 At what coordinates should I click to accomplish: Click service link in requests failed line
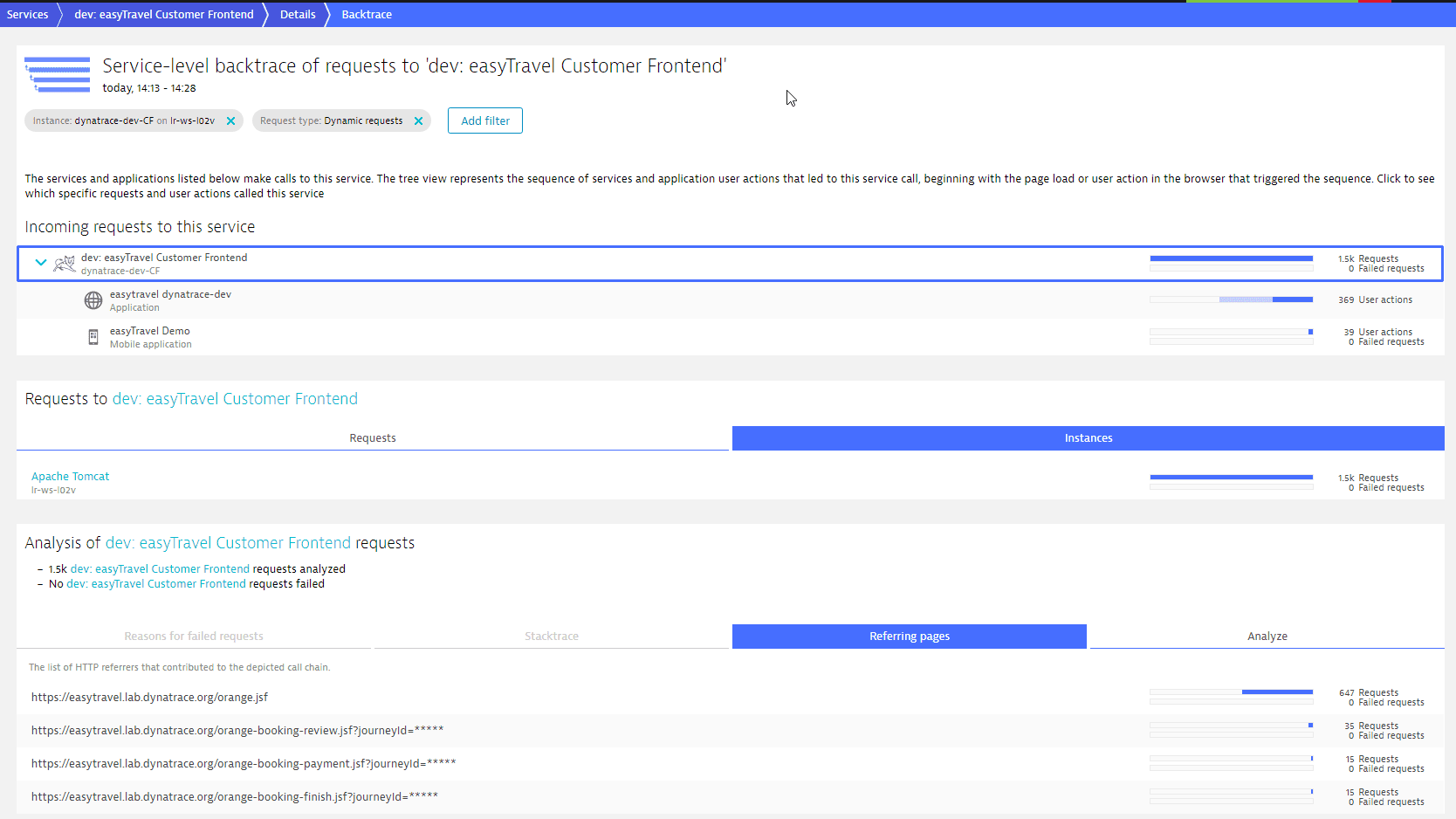tap(156, 584)
